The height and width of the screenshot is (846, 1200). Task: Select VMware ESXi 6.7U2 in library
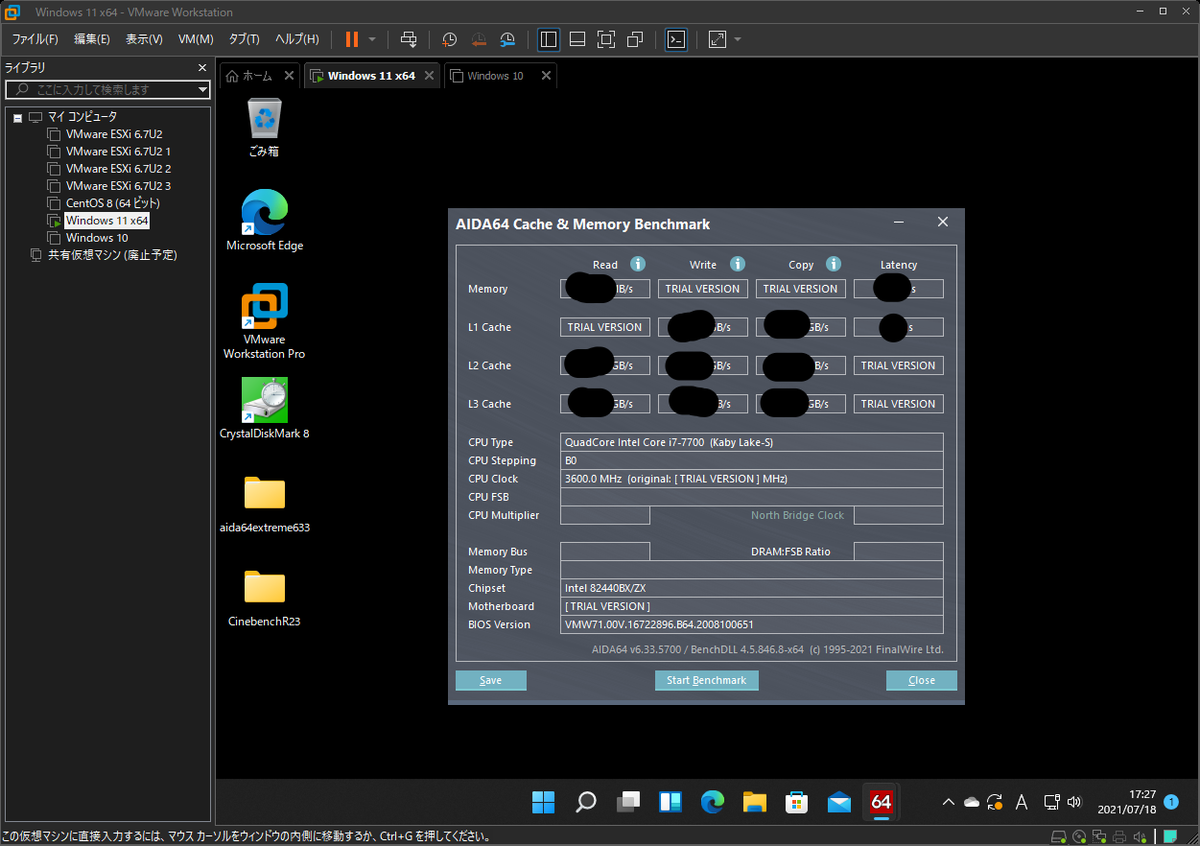pyautogui.click(x=113, y=134)
